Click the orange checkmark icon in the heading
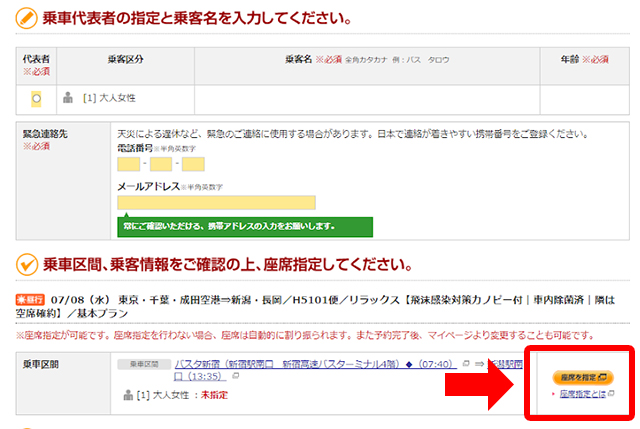 point(27,266)
